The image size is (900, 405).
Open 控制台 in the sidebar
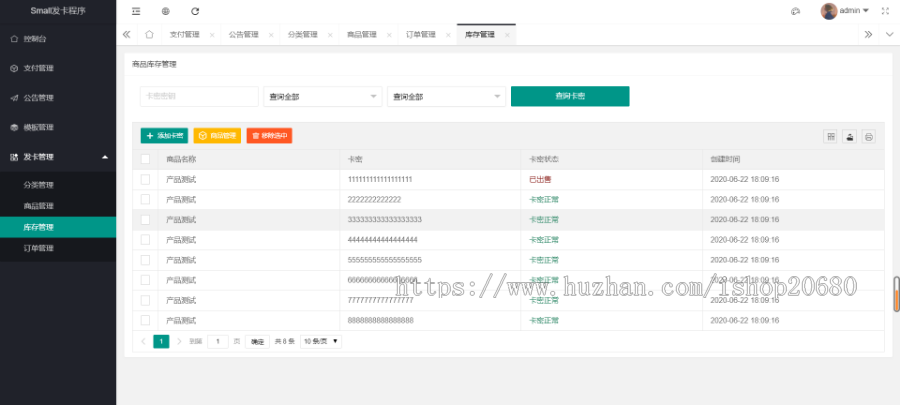pyautogui.click(x=58, y=39)
